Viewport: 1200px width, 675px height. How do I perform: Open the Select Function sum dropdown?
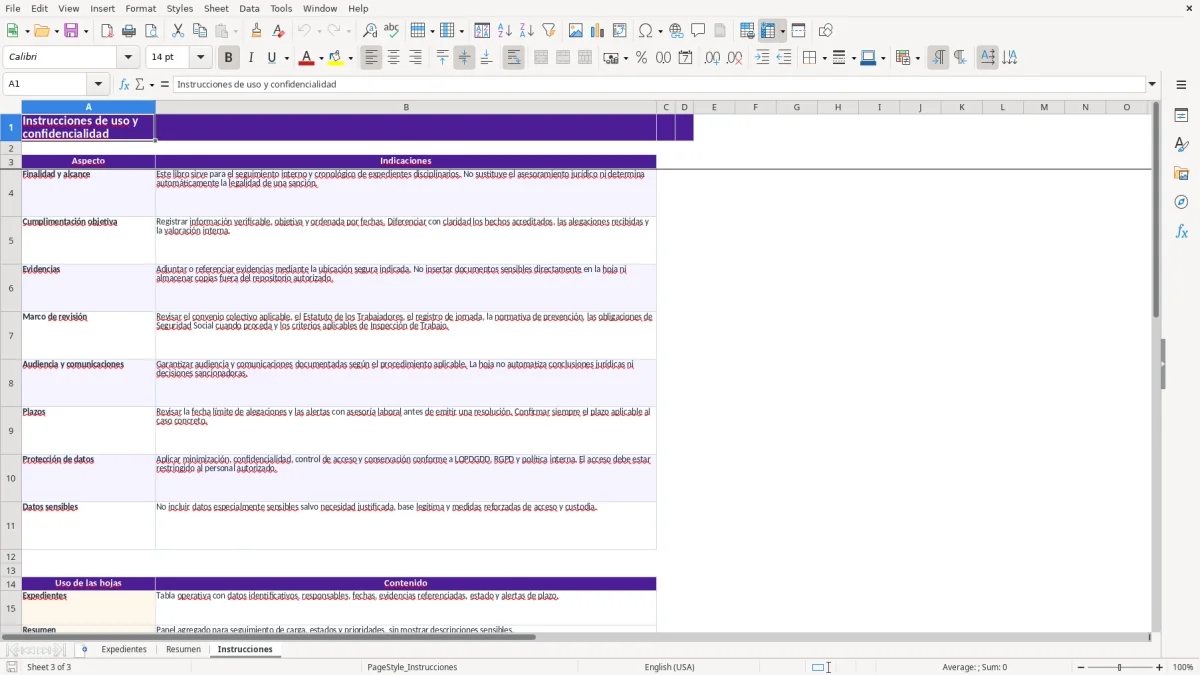click(152, 84)
